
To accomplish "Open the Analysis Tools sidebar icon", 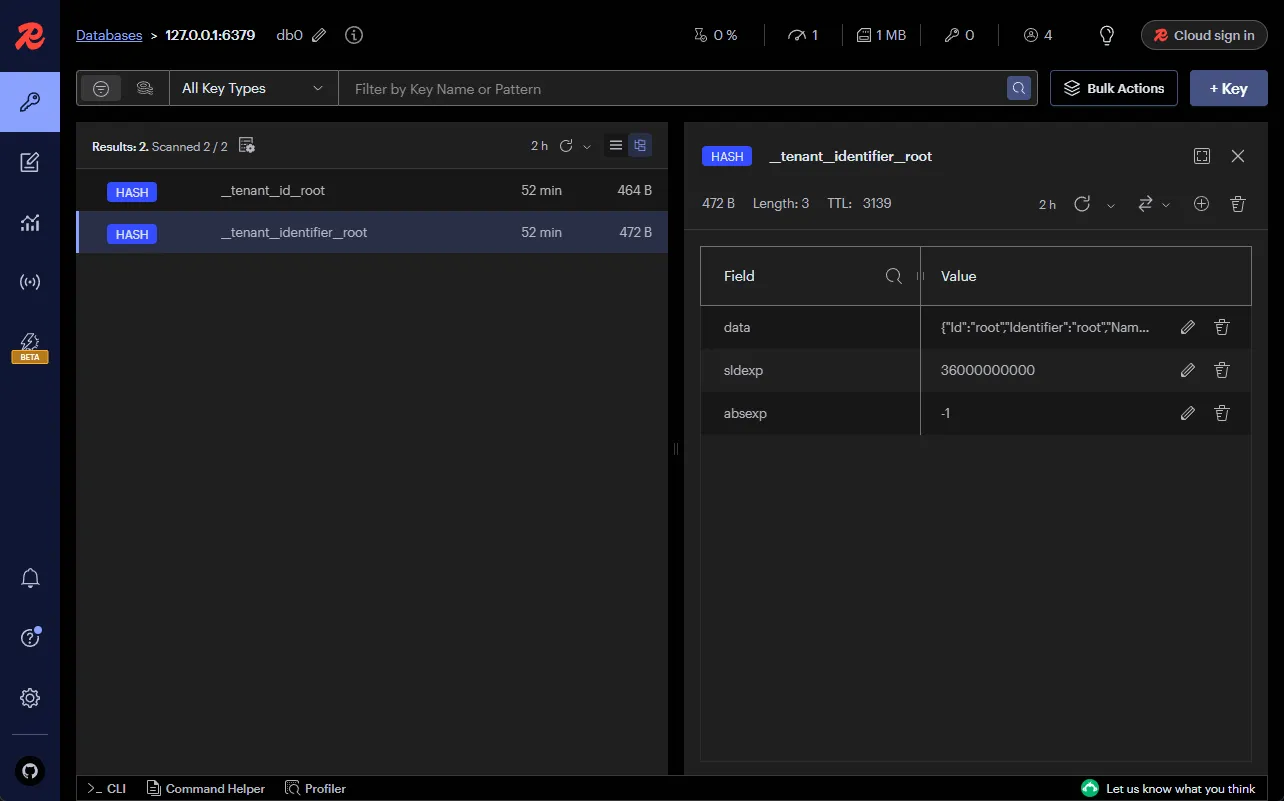I will (30, 223).
